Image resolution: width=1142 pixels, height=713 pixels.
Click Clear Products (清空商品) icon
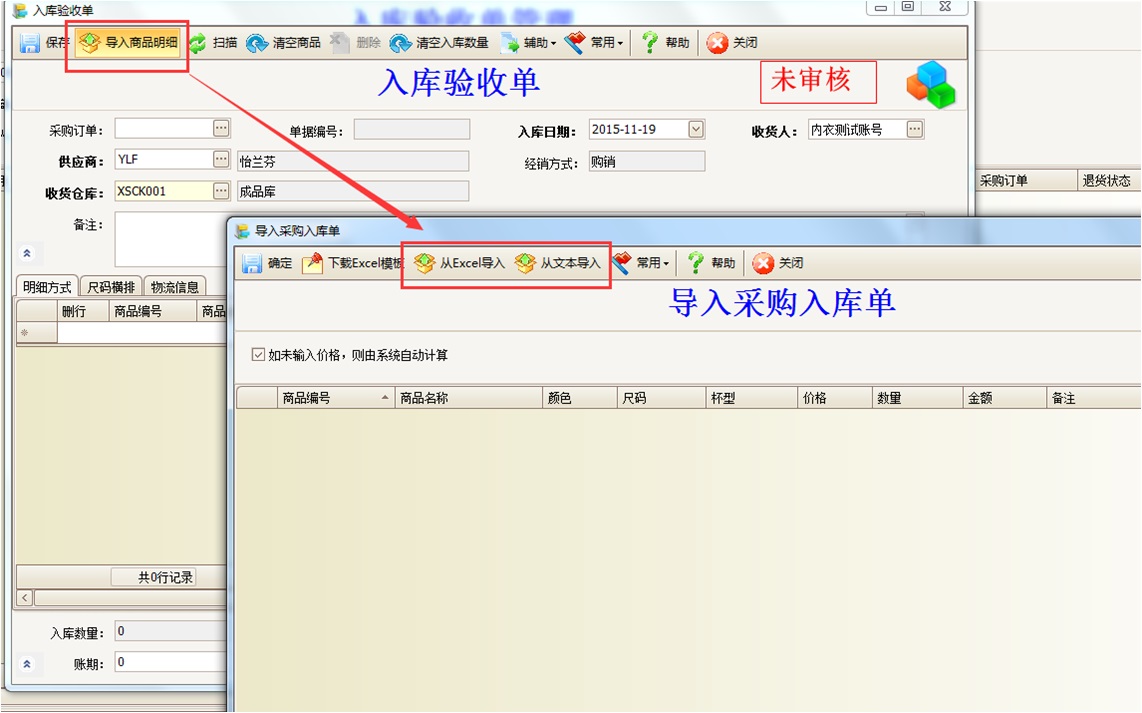tap(257, 43)
